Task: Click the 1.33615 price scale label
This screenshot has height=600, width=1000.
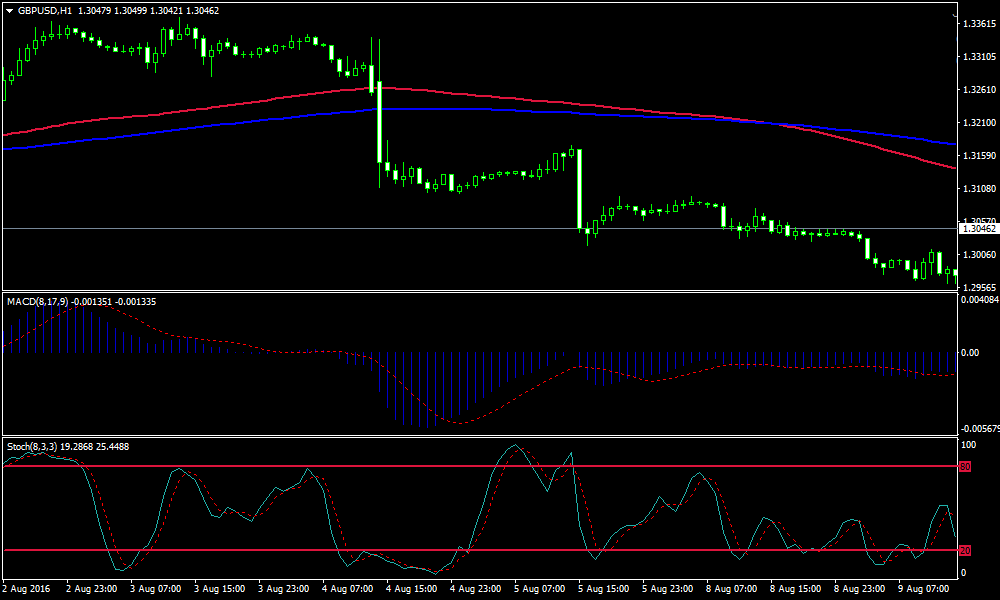Action: pos(977,23)
